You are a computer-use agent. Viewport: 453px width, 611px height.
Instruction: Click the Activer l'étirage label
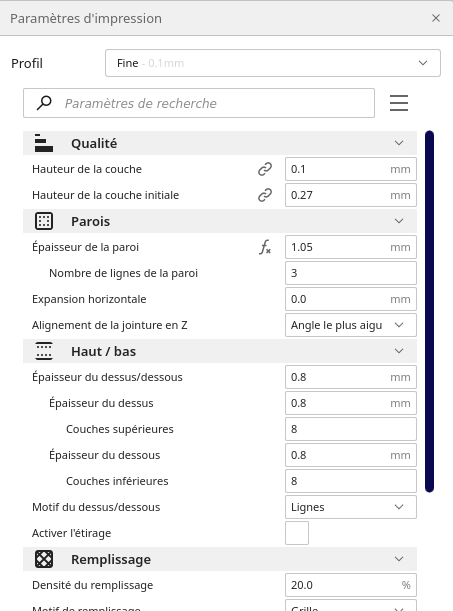[71, 533]
